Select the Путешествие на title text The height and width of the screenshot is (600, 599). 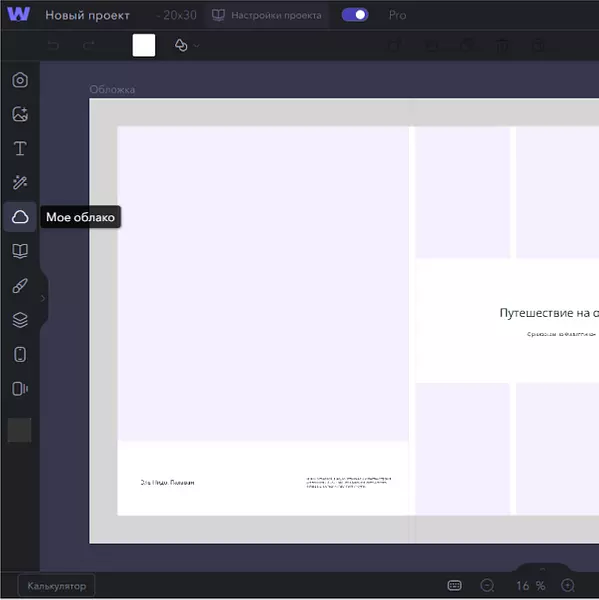point(549,313)
